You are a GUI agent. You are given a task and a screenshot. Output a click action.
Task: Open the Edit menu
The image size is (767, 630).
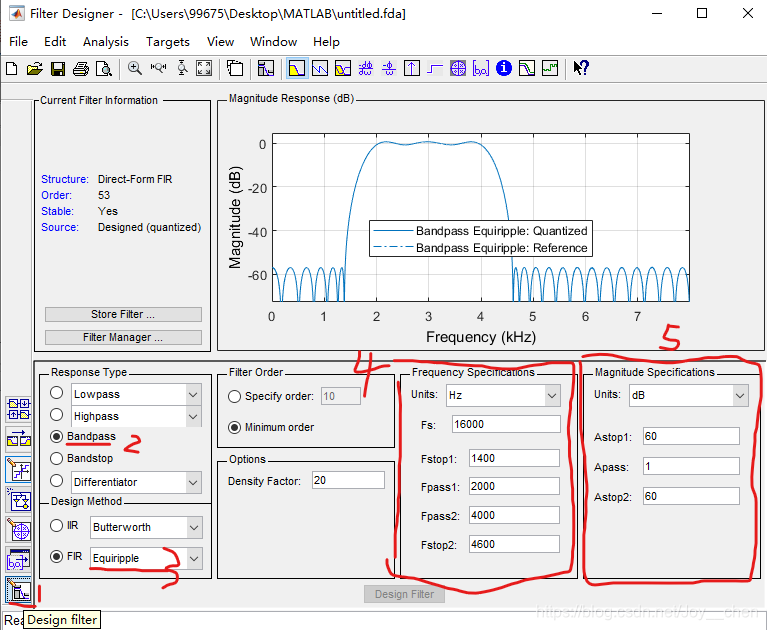click(55, 42)
